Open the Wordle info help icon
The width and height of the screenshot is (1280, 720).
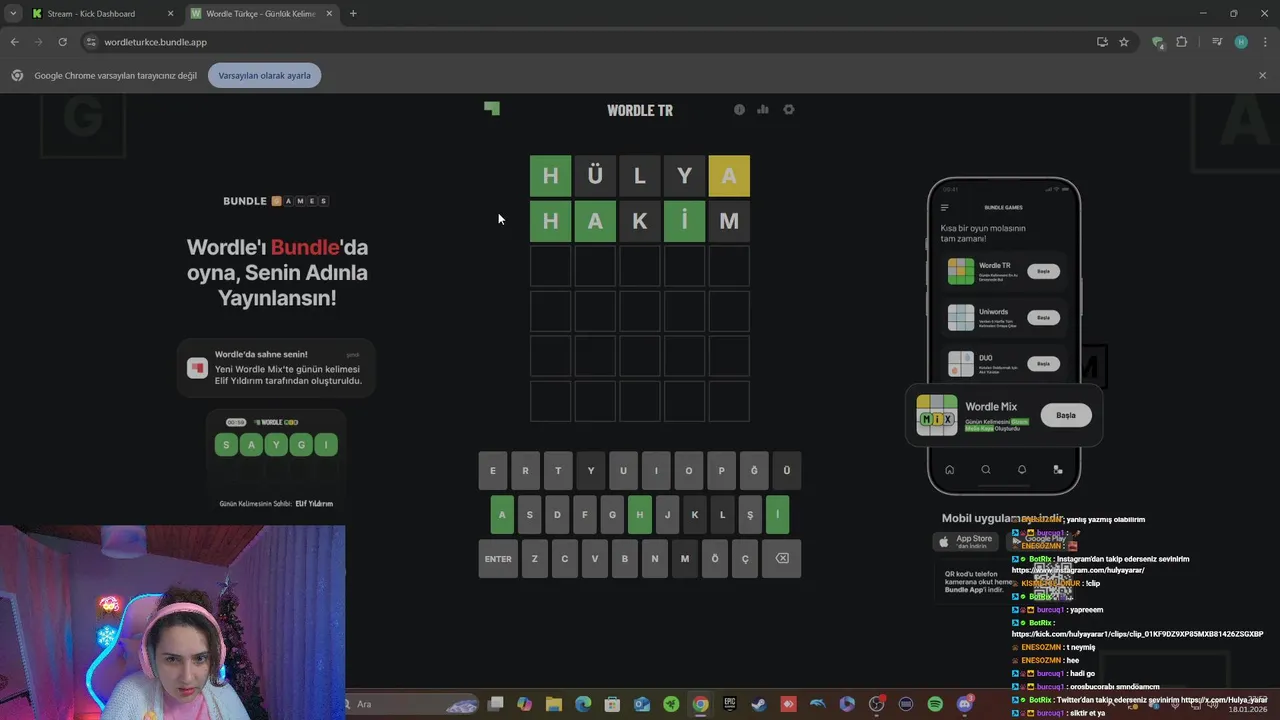(x=739, y=110)
